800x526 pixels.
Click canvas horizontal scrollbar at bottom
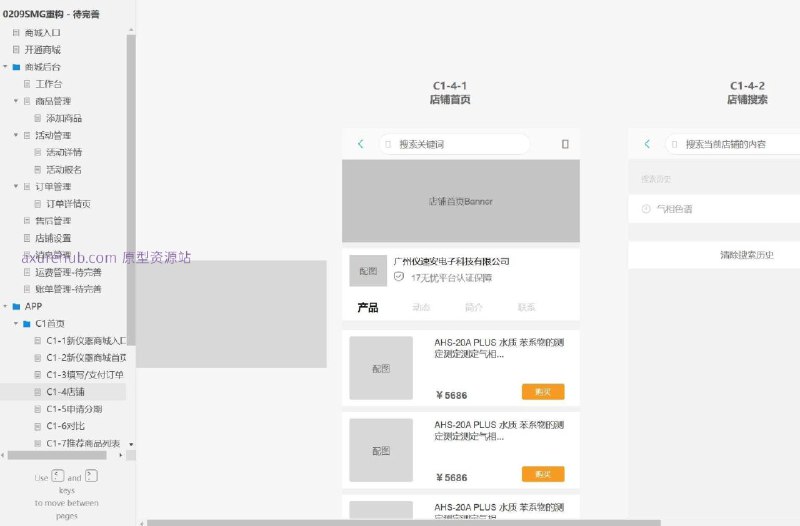click(x=403, y=523)
